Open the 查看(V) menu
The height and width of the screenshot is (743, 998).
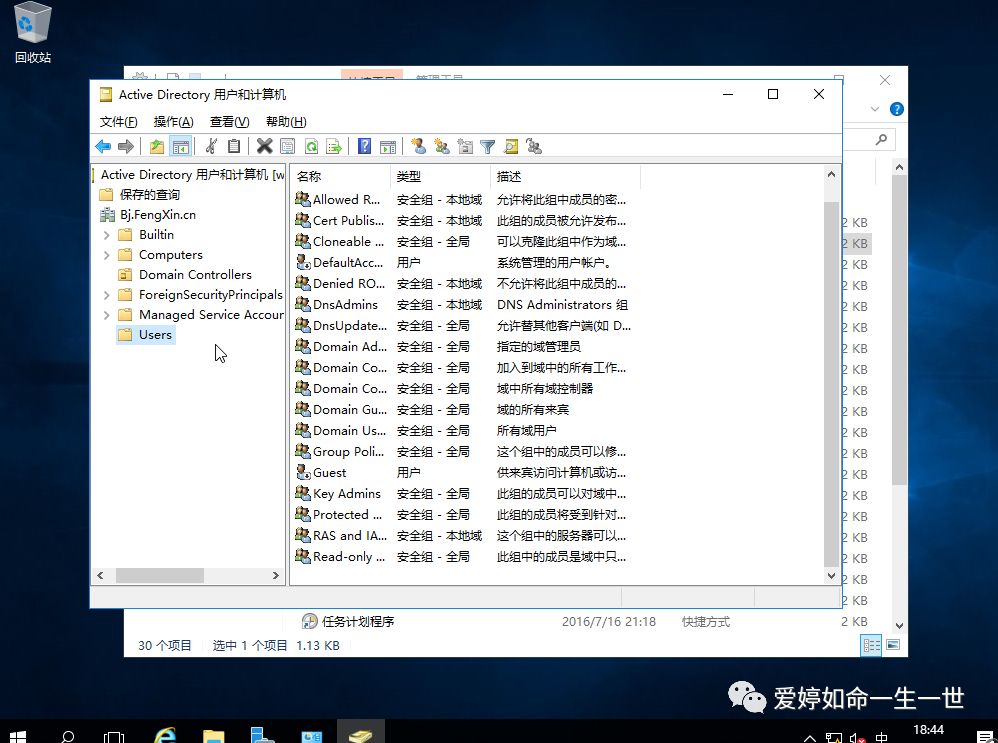229,122
